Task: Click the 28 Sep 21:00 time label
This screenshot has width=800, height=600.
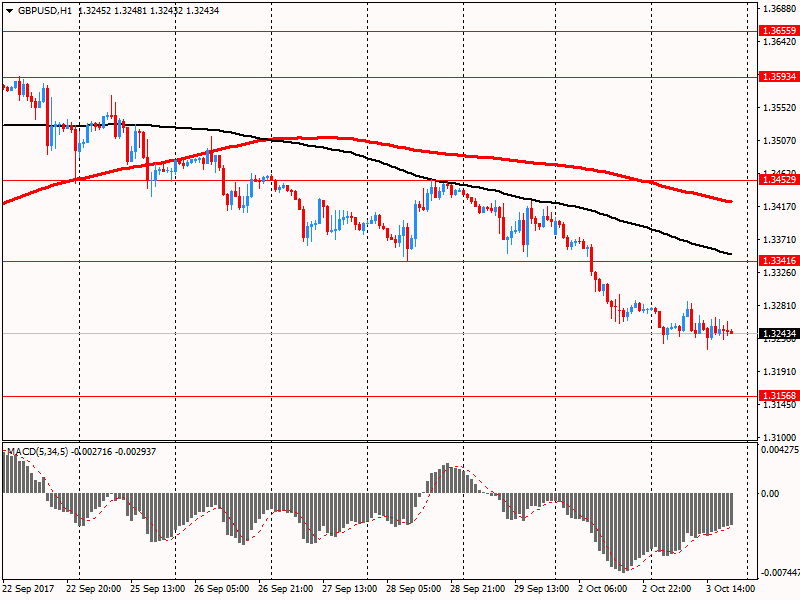Action: 478,589
